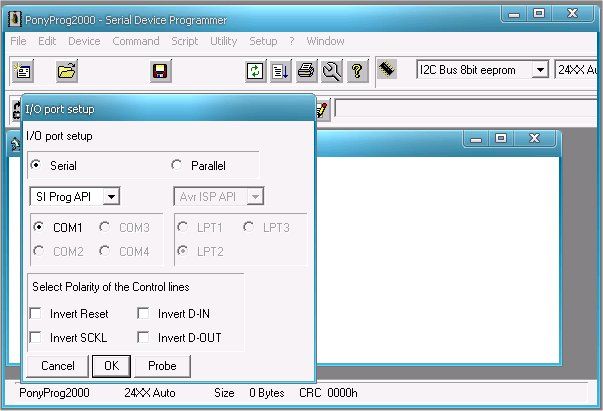Open the Edit menu

point(47,41)
